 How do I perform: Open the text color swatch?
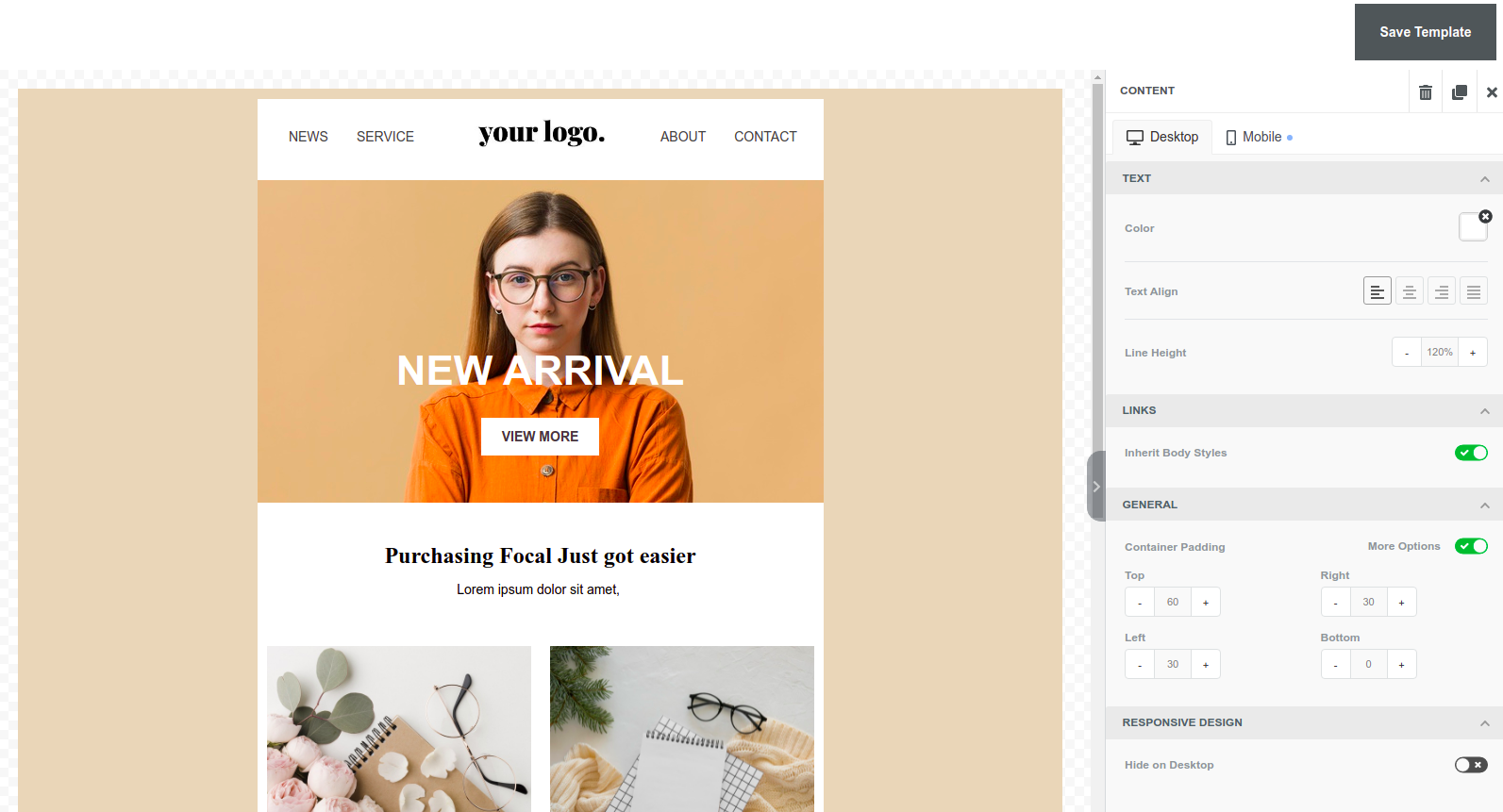coord(1472,227)
